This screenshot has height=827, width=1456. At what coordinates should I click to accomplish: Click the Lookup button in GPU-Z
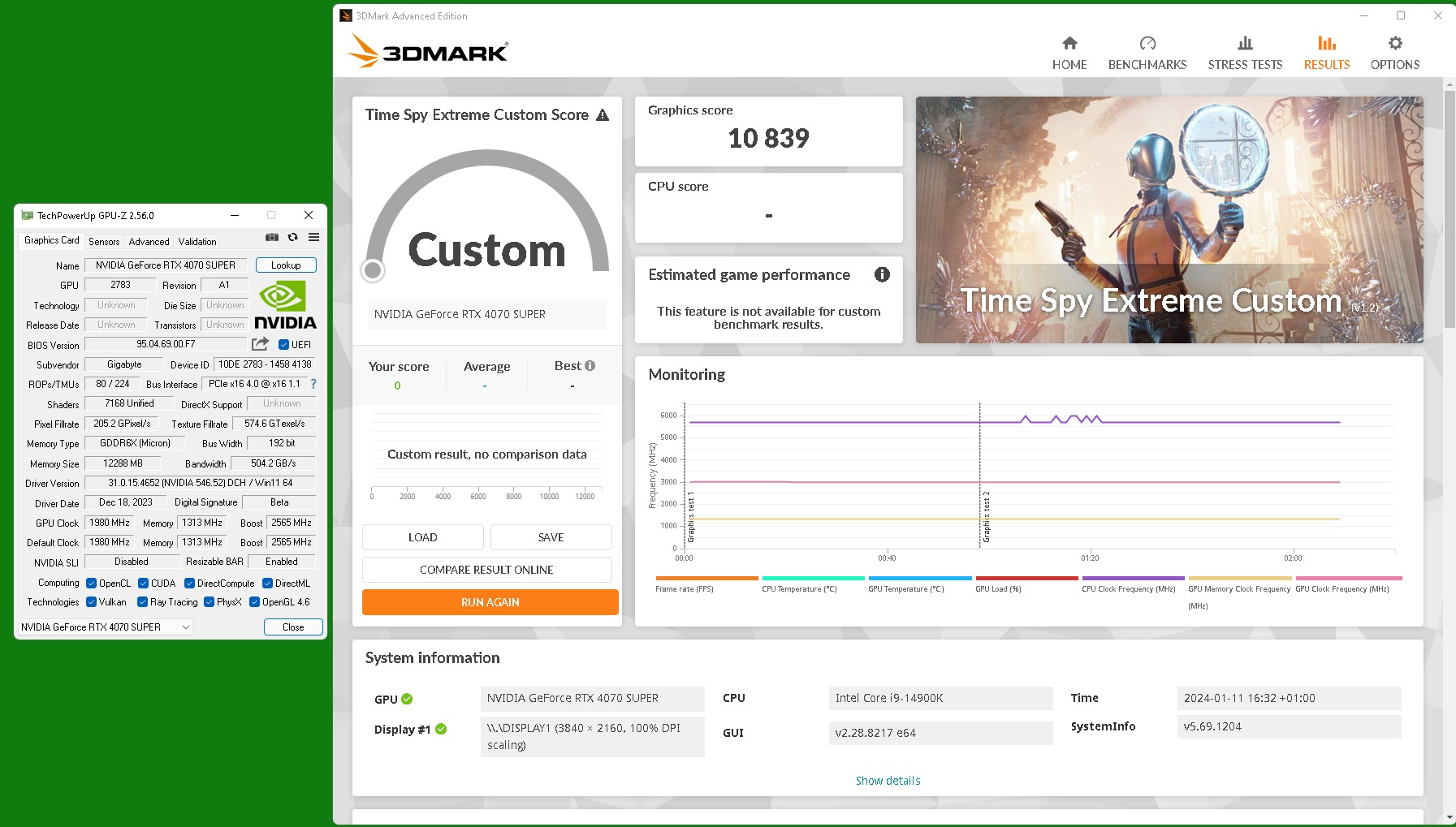pyautogui.click(x=286, y=265)
